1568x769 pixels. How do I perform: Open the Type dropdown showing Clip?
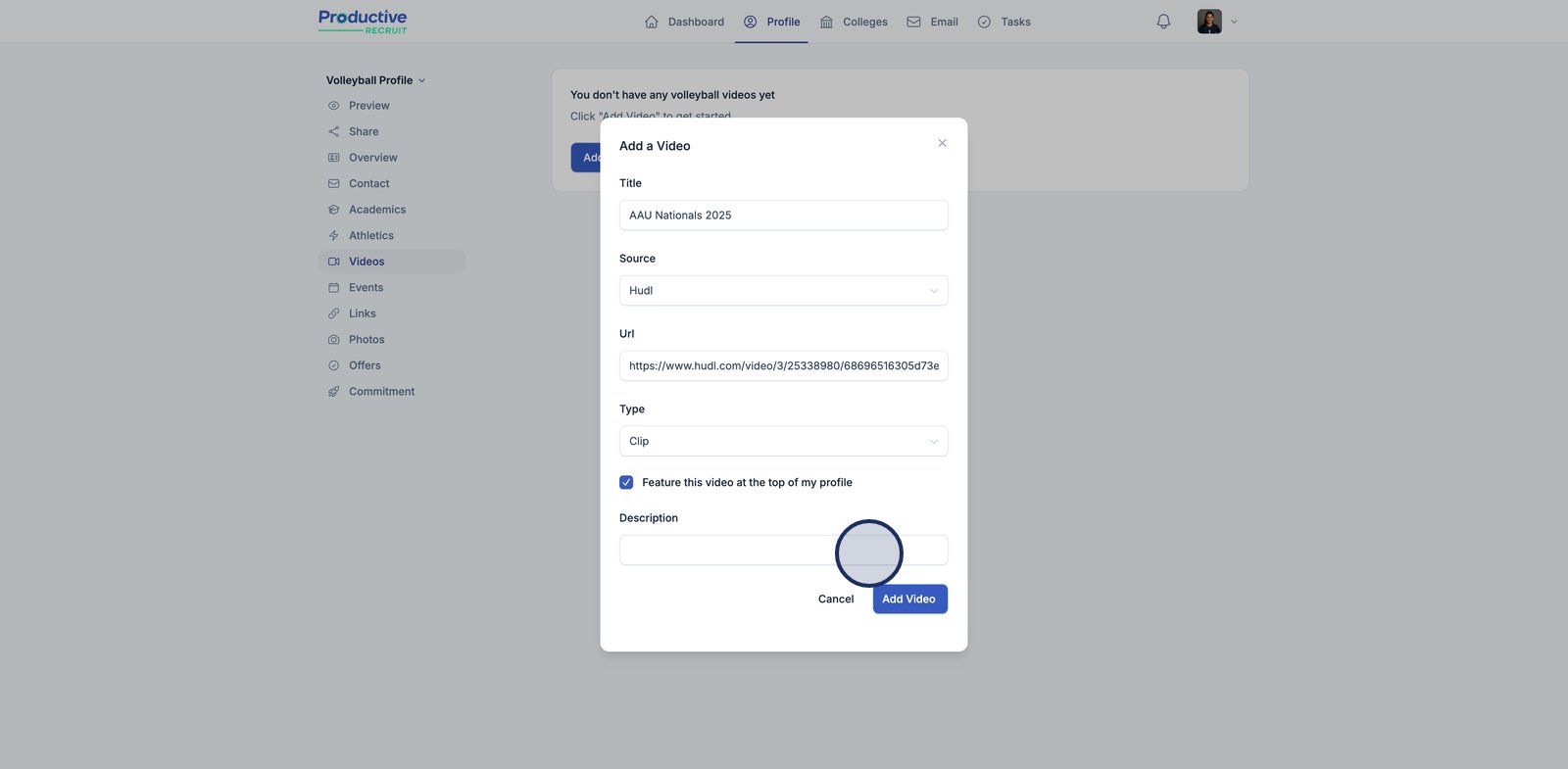[x=783, y=442]
